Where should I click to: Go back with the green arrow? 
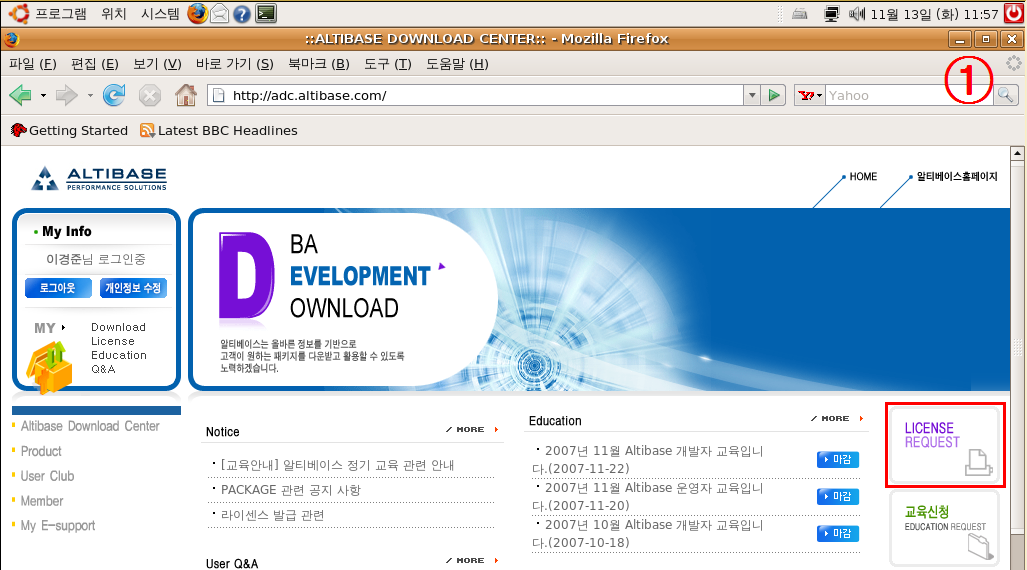(20, 96)
